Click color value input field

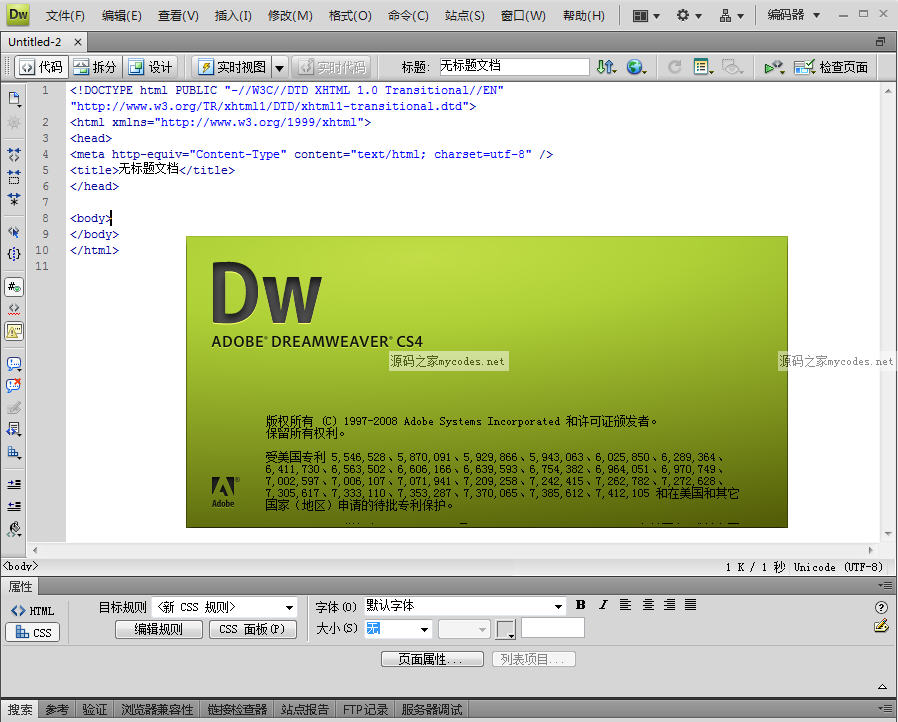point(553,628)
